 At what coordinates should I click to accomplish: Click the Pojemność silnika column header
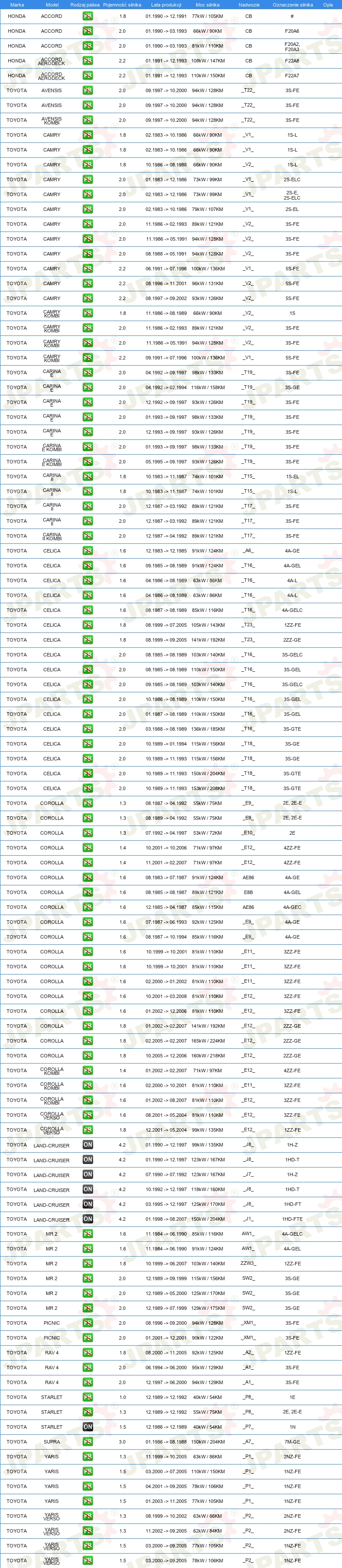122,5
